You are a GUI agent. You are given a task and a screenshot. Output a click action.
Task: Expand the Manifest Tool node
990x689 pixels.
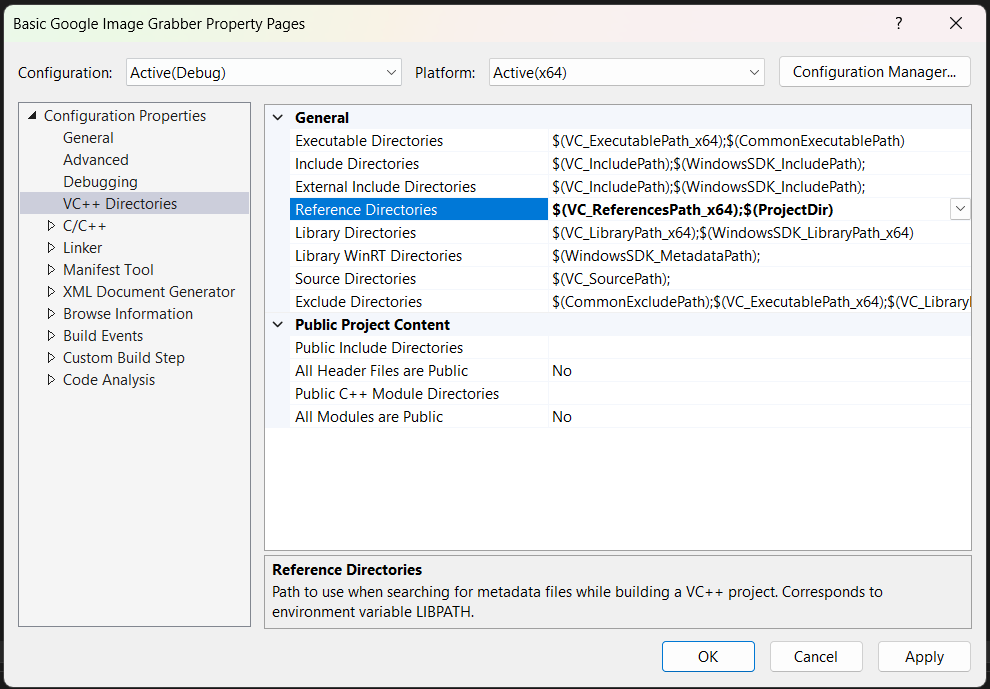(52, 270)
